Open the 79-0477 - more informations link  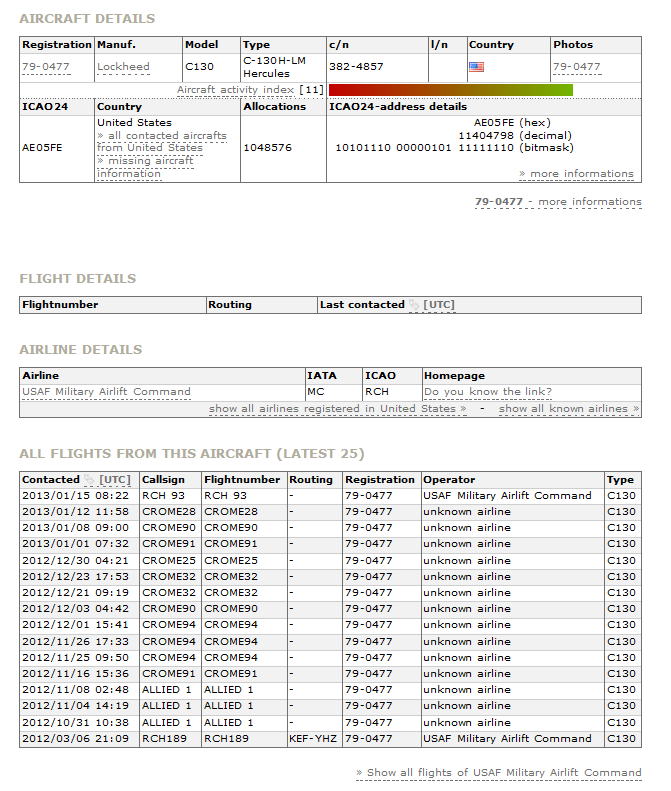tap(558, 202)
